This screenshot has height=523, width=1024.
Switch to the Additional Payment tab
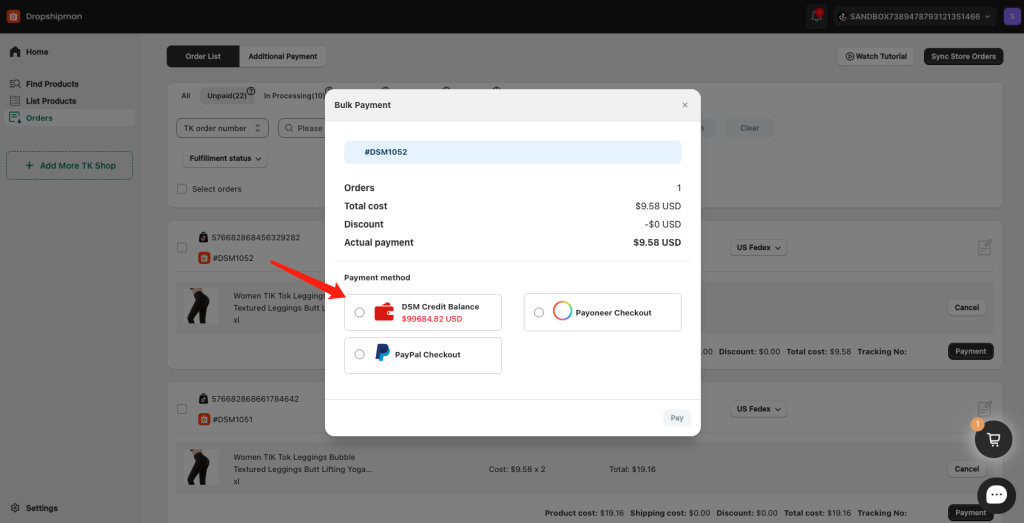point(283,57)
